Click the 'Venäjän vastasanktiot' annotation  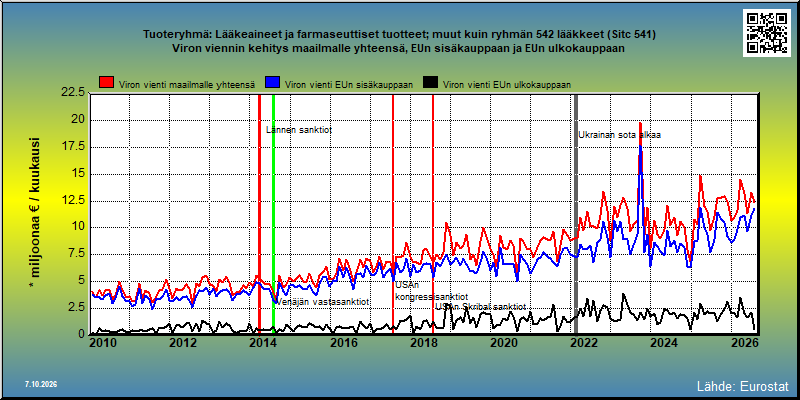[322, 302]
